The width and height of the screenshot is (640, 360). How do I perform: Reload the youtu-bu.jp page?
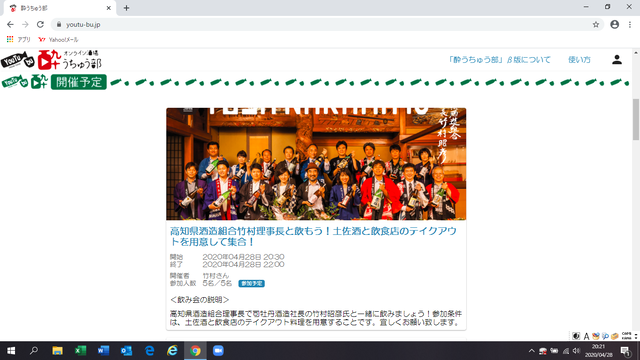pyautogui.click(x=40, y=24)
